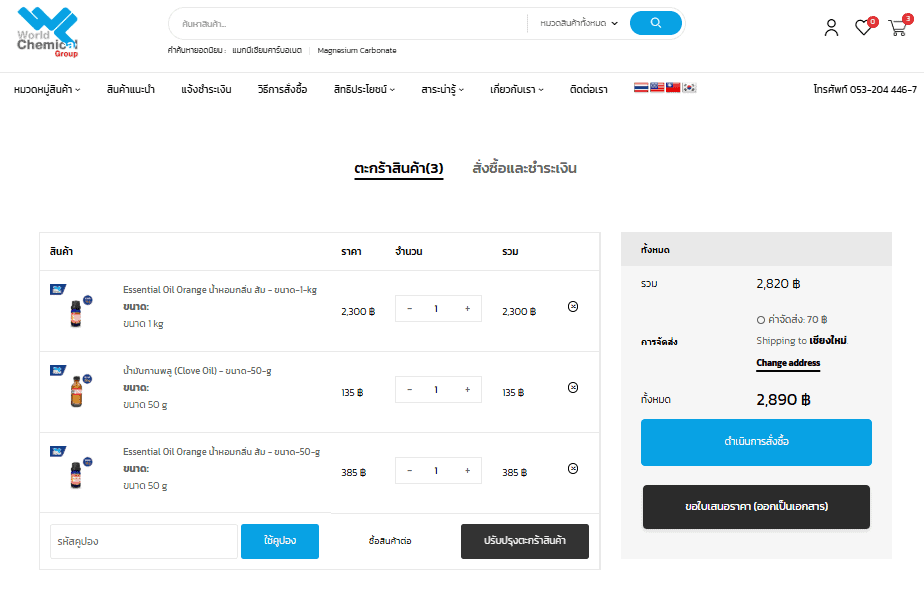Decrease quantity of Clove Oil 50-g

click(410, 390)
